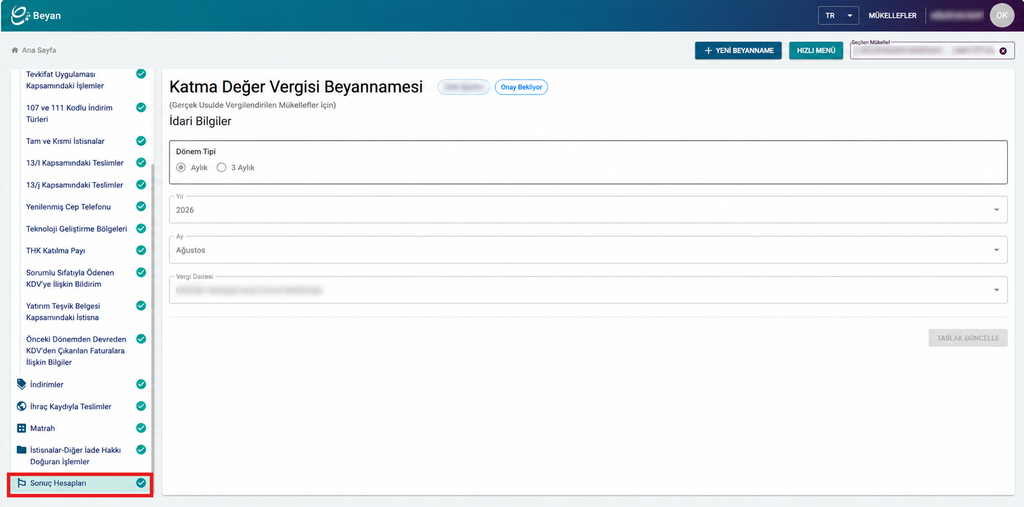Click the OK user avatar
The image size is (1024, 507).
pyautogui.click(x=1002, y=15)
